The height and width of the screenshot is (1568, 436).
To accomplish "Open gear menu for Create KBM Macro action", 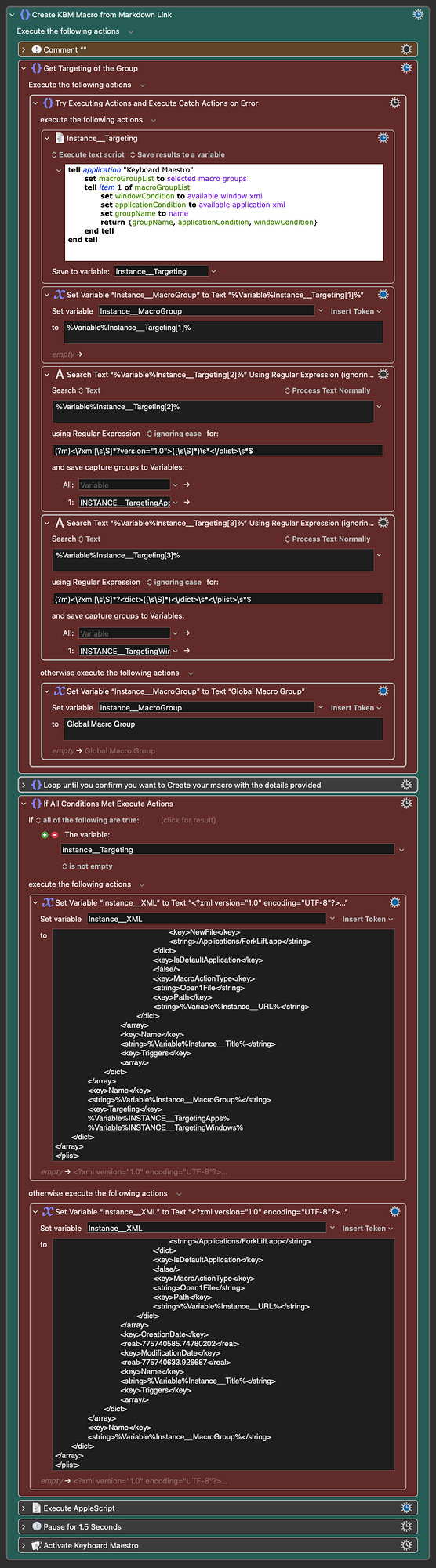I will click(418, 14).
